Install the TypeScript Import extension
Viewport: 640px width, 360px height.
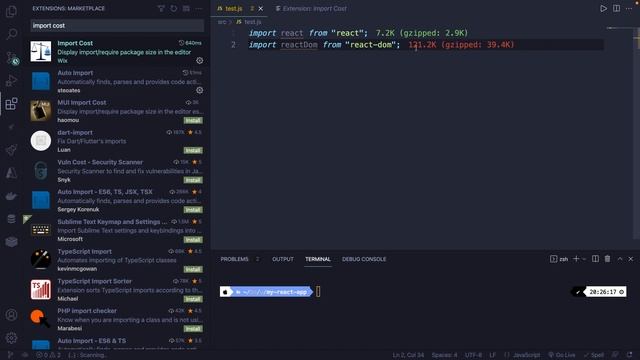tap(193, 269)
